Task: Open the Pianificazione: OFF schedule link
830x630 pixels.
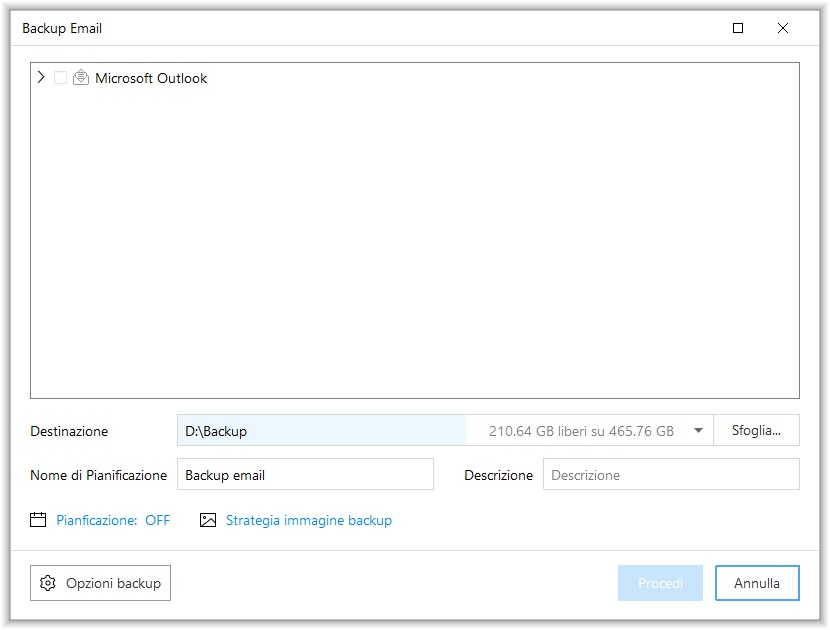Action: 113,520
